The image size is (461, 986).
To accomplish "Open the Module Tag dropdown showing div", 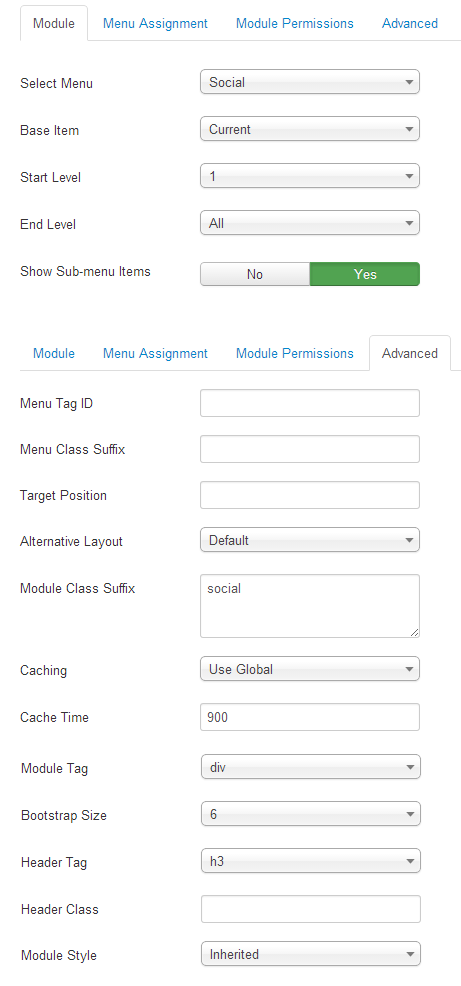I will tap(311, 767).
